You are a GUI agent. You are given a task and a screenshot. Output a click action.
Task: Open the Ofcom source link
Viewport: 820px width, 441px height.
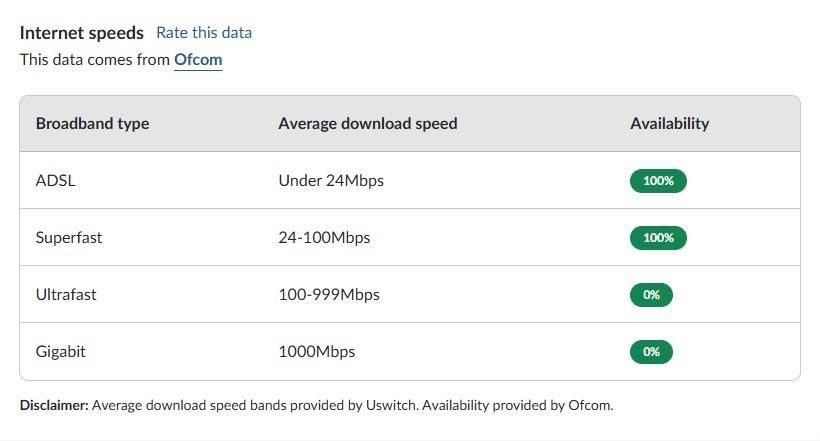[x=198, y=60]
